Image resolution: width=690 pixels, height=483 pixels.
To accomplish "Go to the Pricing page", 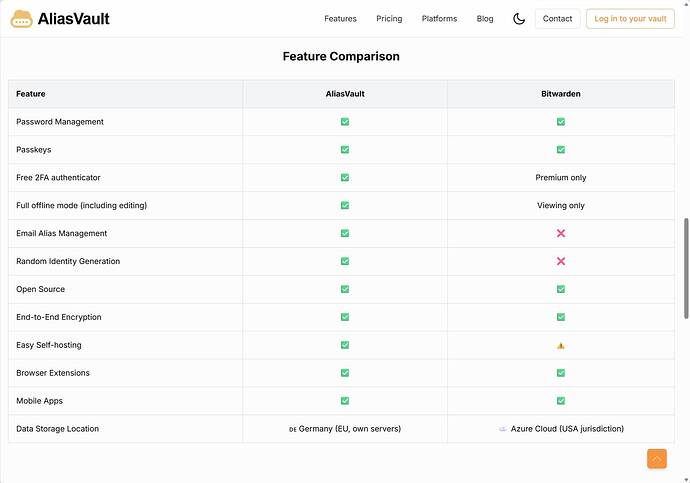I will [389, 19].
